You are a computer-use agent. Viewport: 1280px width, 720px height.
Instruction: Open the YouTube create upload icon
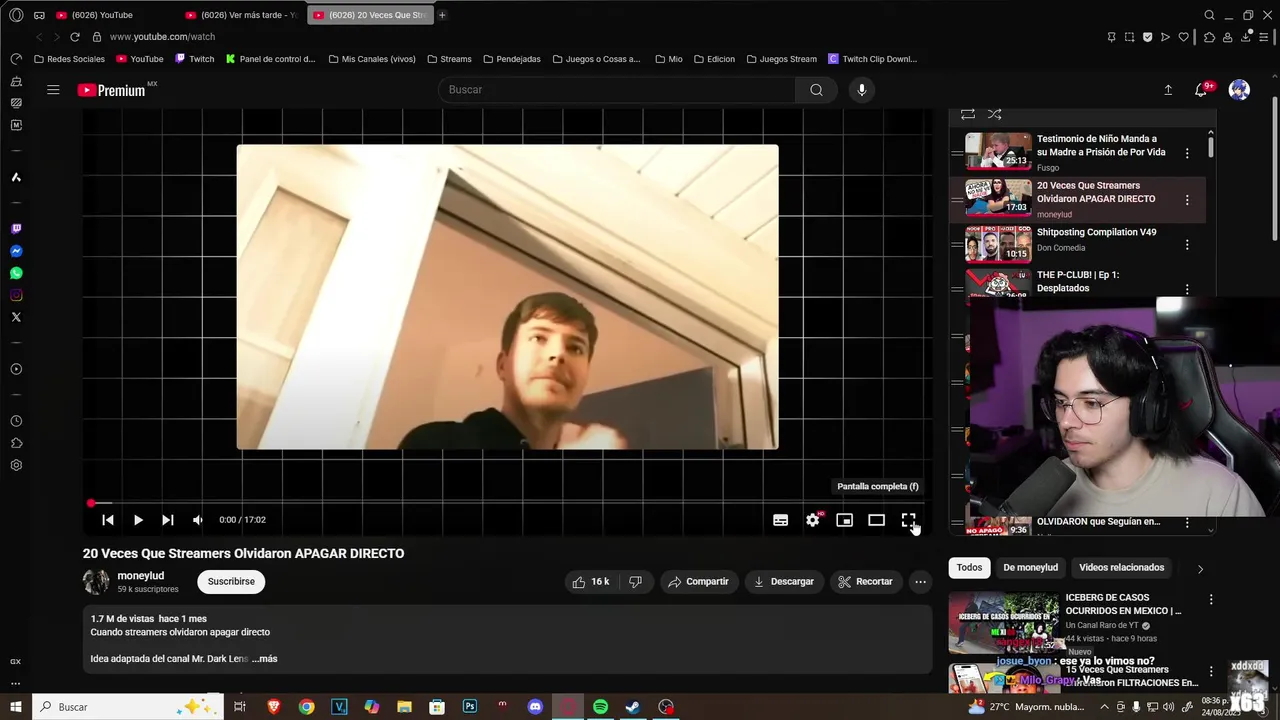[x=1168, y=90]
